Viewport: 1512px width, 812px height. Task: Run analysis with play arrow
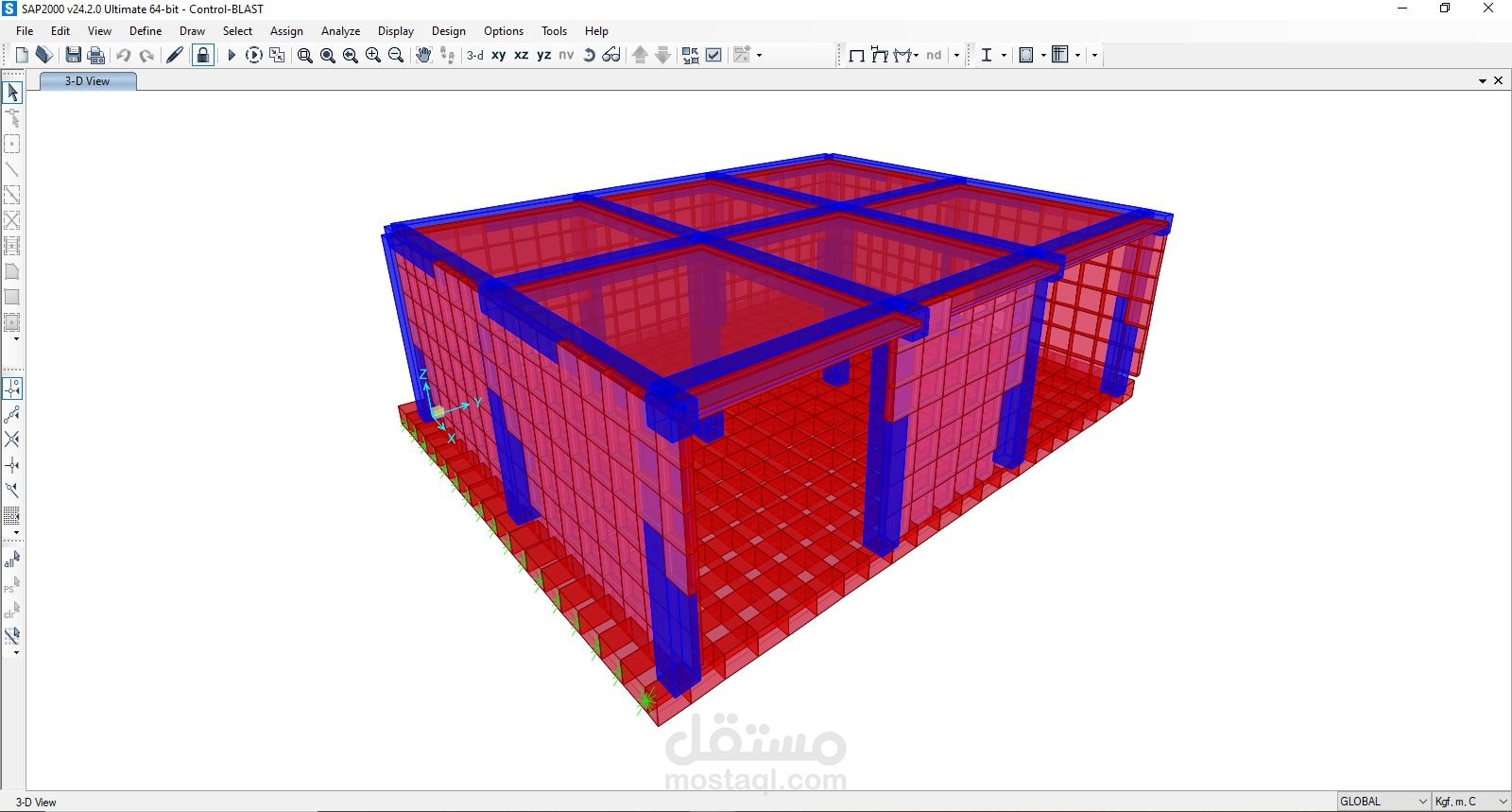point(232,55)
